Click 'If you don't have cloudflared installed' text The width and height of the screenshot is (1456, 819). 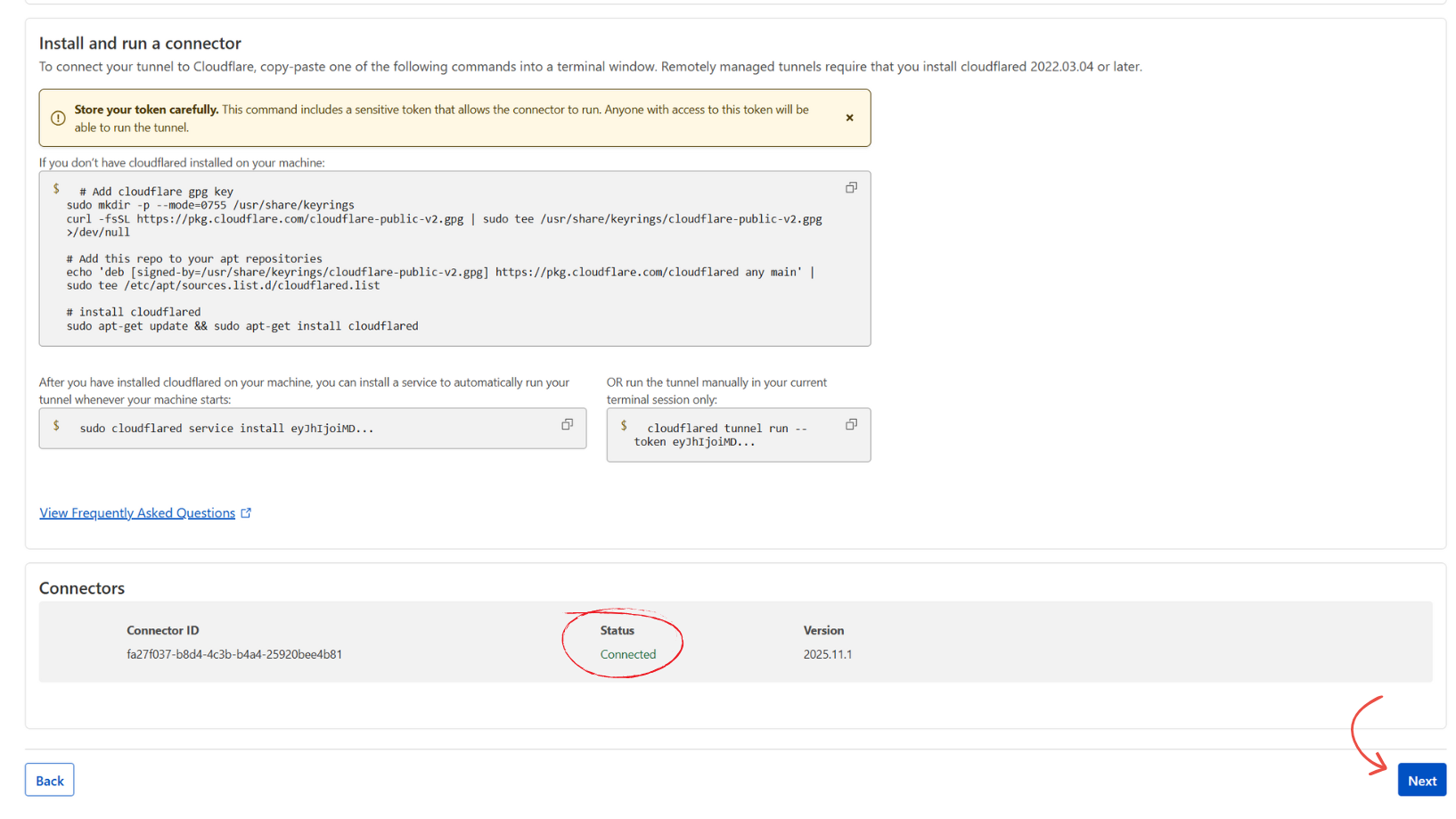pyautogui.click(x=182, y=163)
